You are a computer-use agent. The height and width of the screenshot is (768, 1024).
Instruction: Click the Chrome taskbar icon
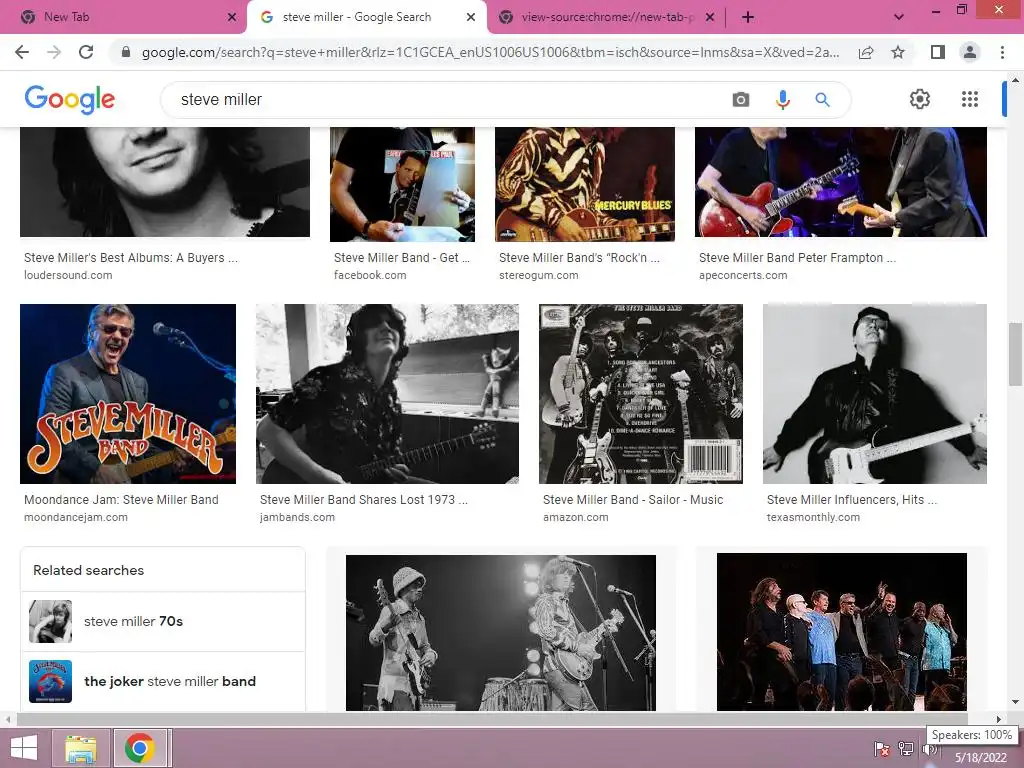139,748
